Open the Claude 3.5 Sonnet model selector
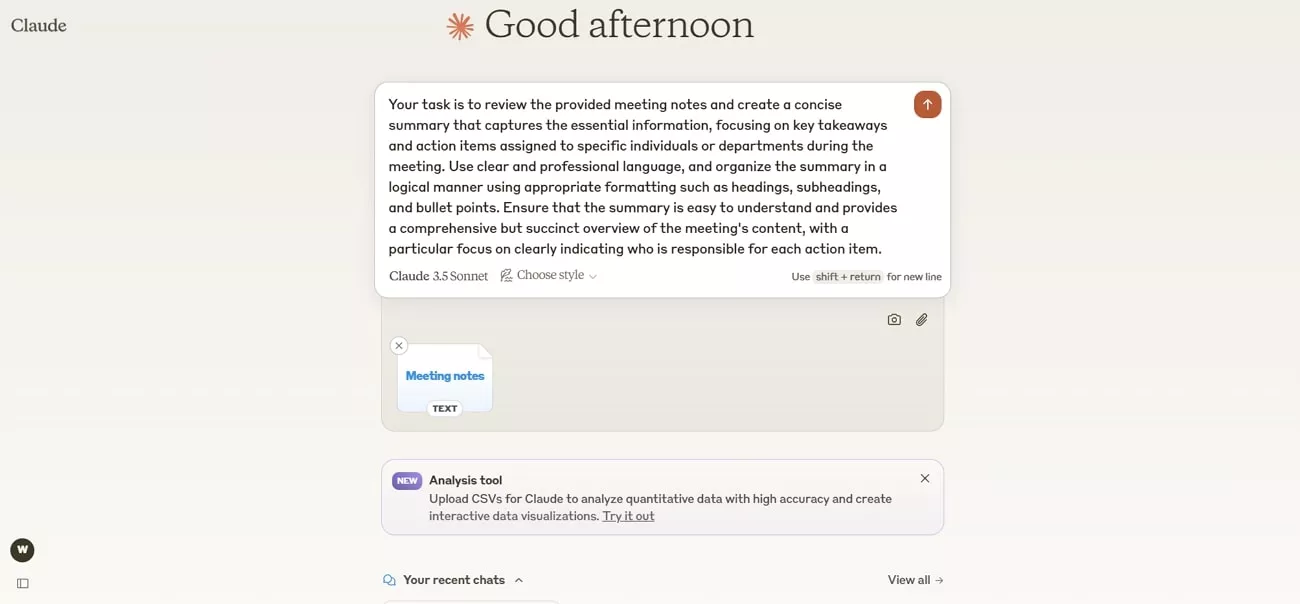 point(438,276)
